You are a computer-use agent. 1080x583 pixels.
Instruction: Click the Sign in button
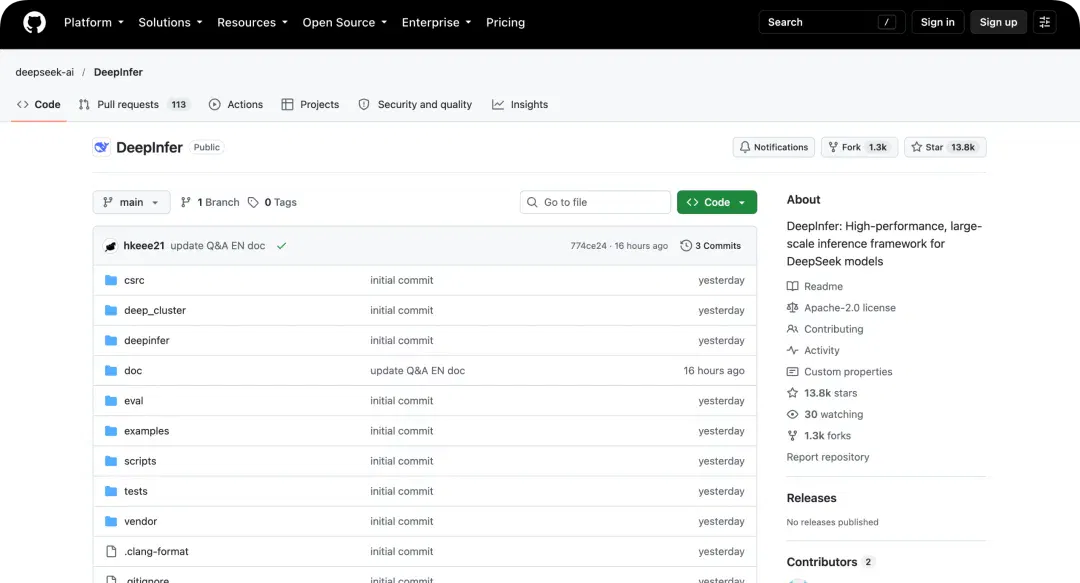(x=937, y=22)
